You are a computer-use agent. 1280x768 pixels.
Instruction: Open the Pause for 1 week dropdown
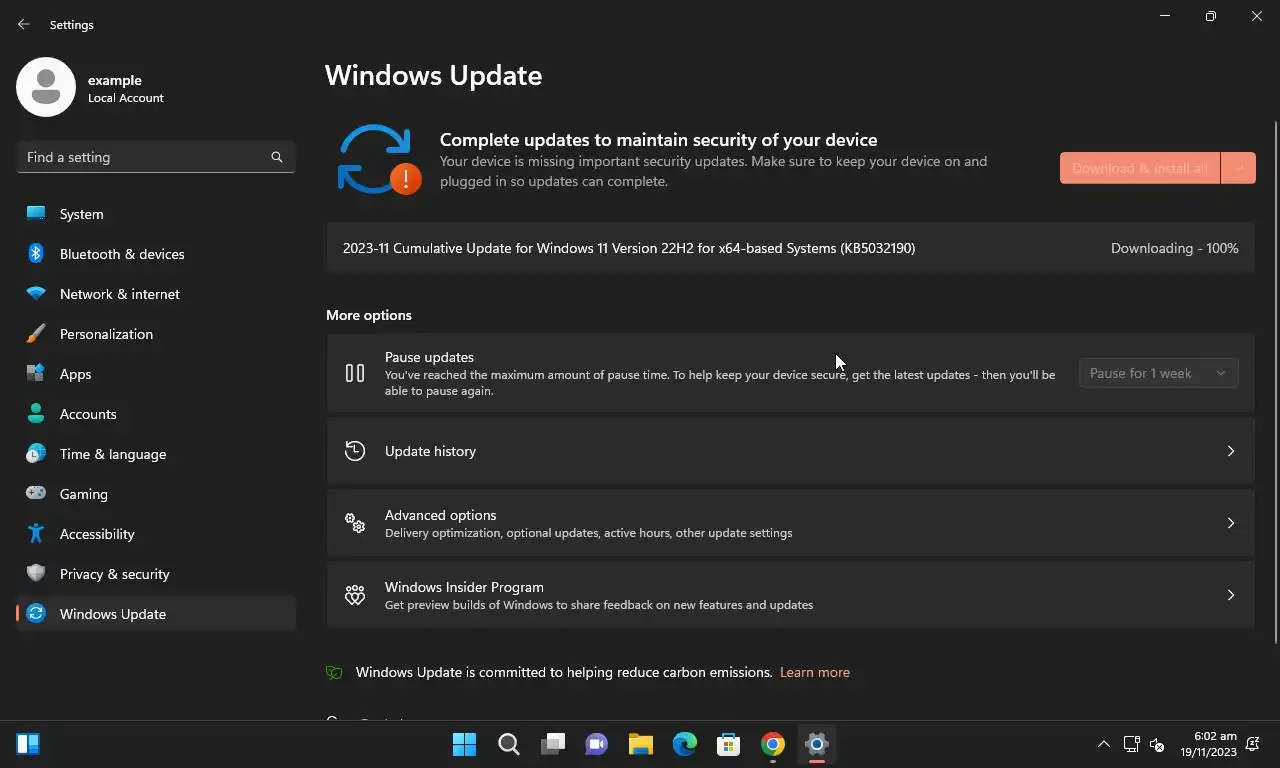[1159, 373]
